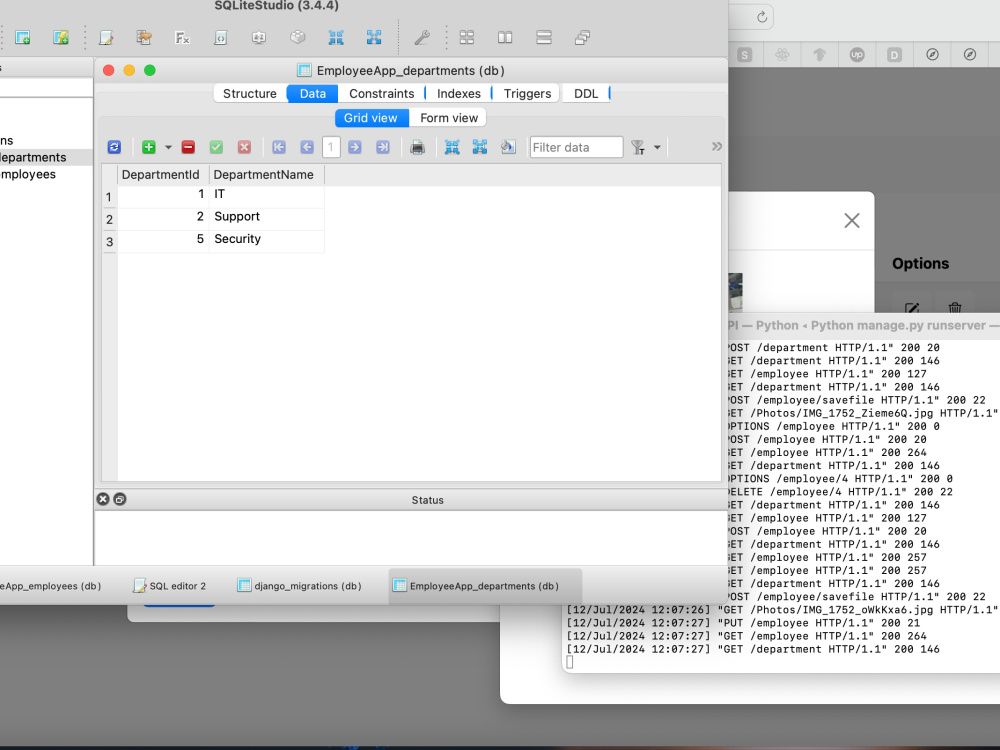Apply filter with the funnel icon

(x=638, y=147)
